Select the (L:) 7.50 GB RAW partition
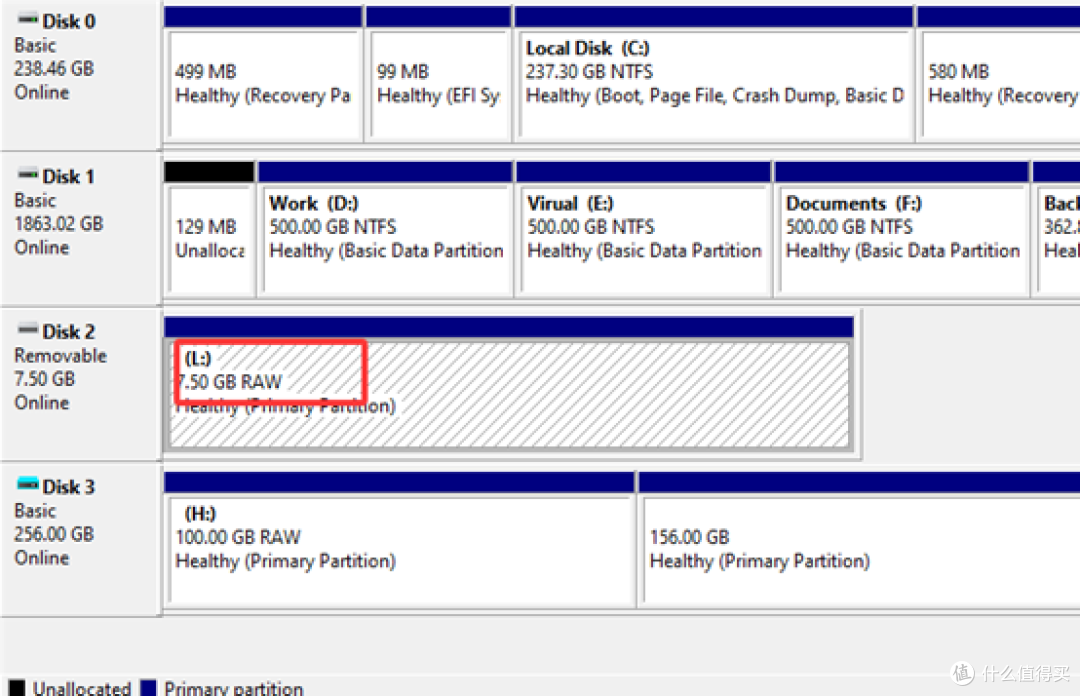This screenshot has height=696, width=1080. coord(509,394)
